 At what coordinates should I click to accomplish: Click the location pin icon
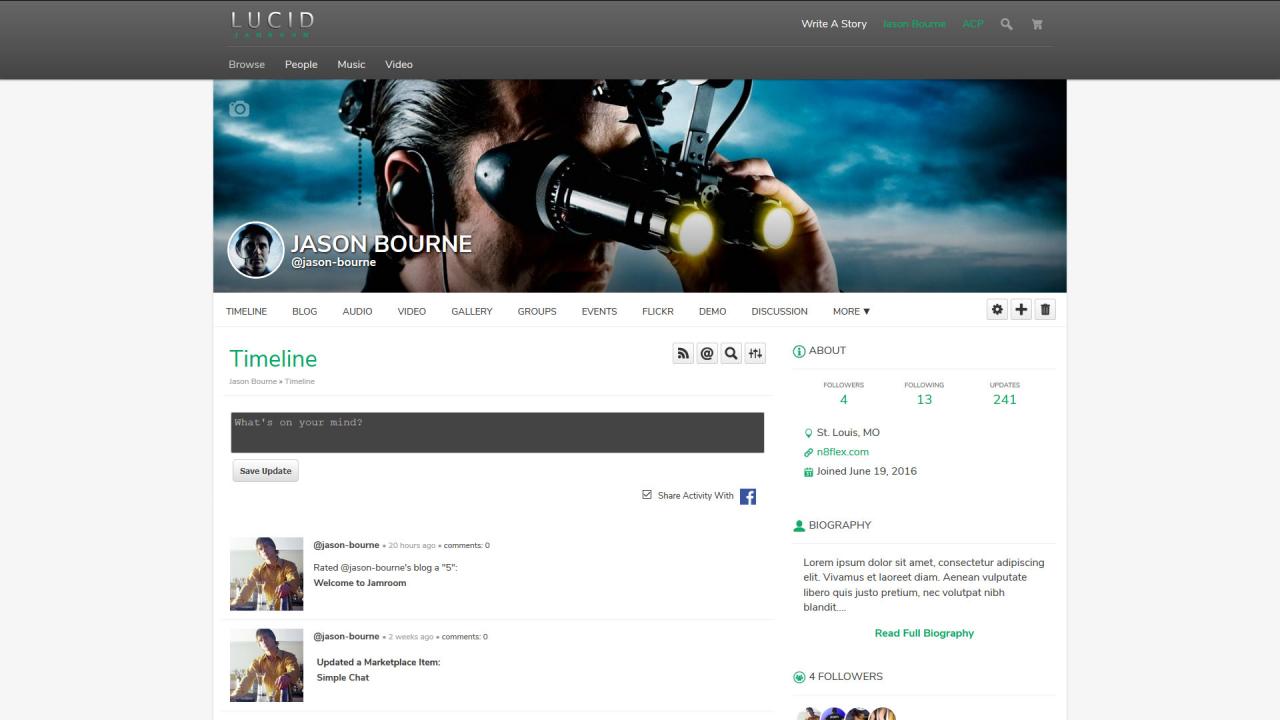pyautogui.click(x=808, y=433)
